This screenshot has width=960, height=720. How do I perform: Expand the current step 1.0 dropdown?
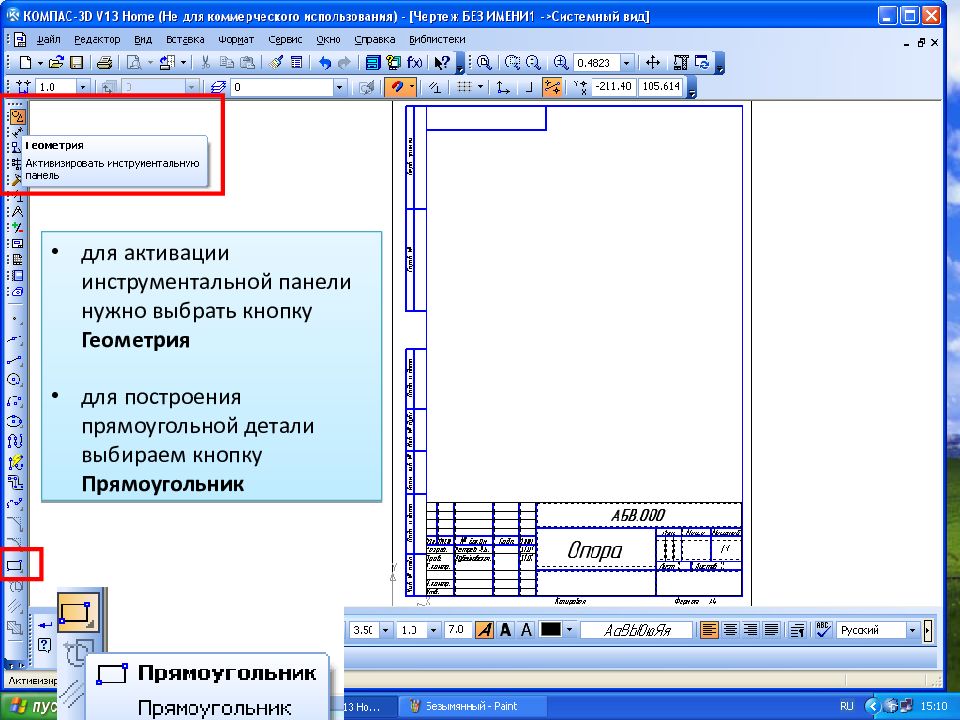[x=83, y=88]
